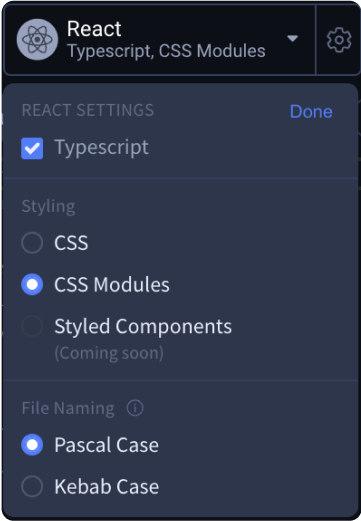The height and width of the screenshot is (521, 361).
Task: Click the File Naming label text
Action: tap(68, 408)
